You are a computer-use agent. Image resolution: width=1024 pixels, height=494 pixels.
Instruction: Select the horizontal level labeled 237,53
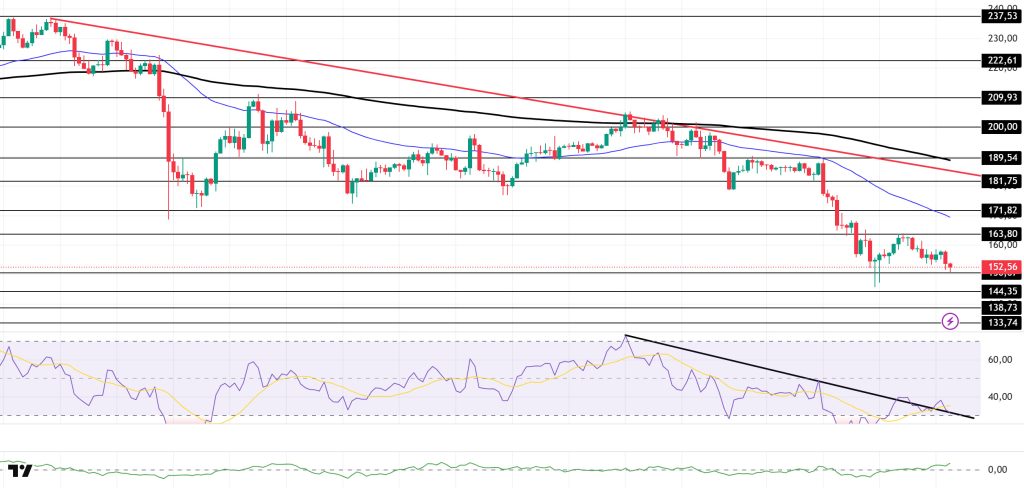pos(500,17)
